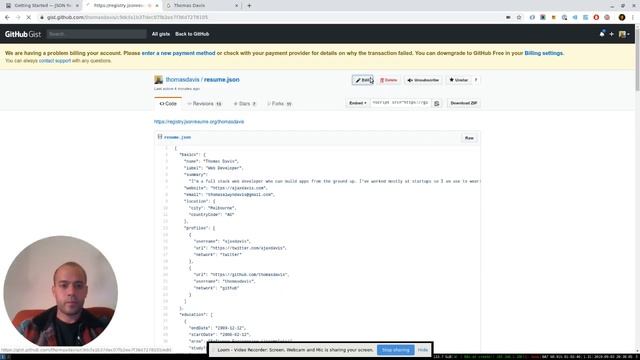Click the "website" line in resume.json

pyautogui.click(x=226, y=188)
